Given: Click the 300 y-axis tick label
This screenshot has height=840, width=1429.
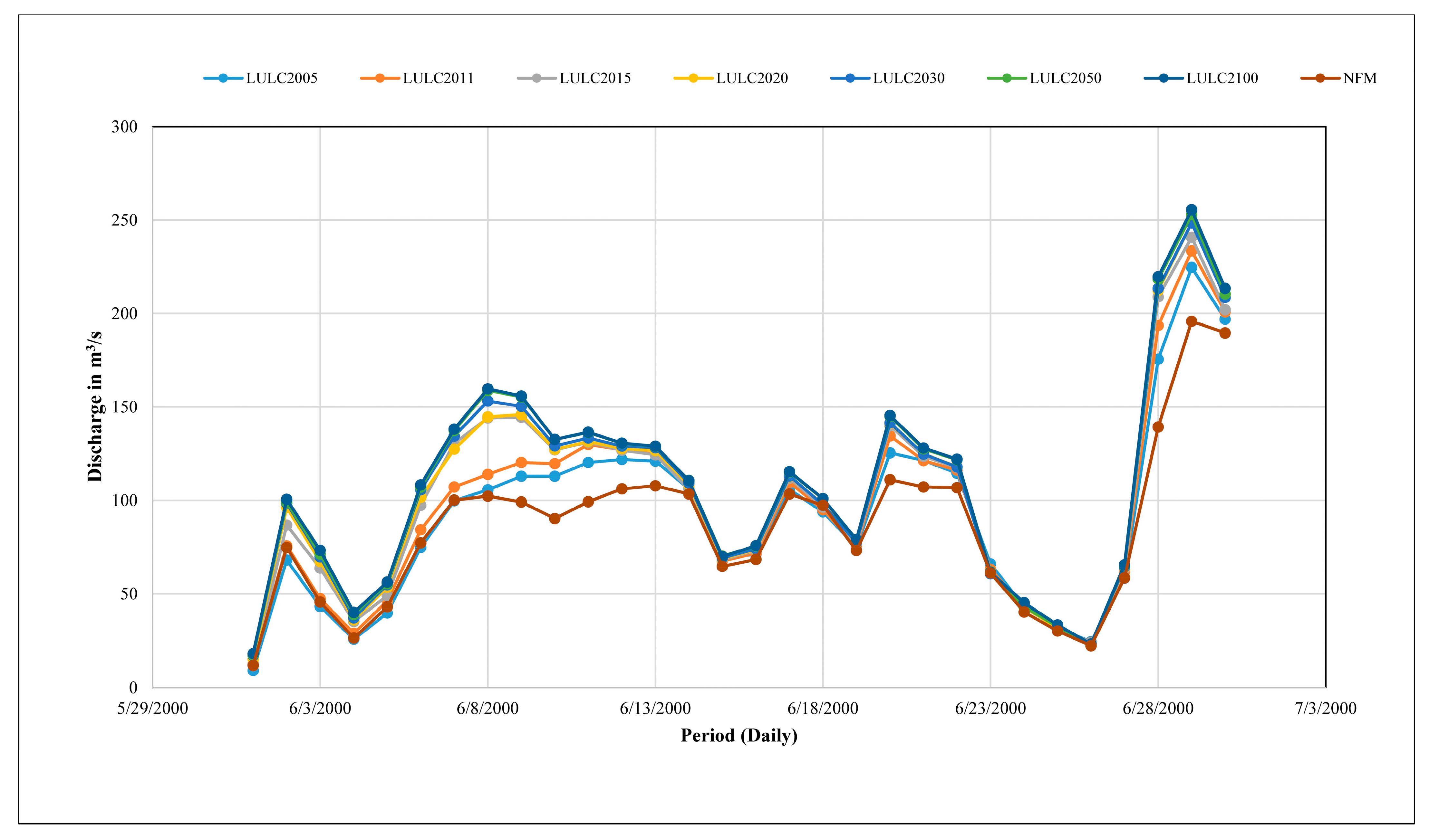Looking at the screenshot, I should pos(125,127).
